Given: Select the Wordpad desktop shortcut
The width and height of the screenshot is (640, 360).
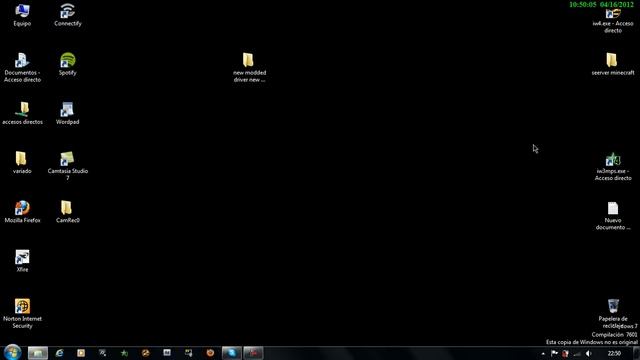Looking at the screenshot, I should [x=68, y=113].
